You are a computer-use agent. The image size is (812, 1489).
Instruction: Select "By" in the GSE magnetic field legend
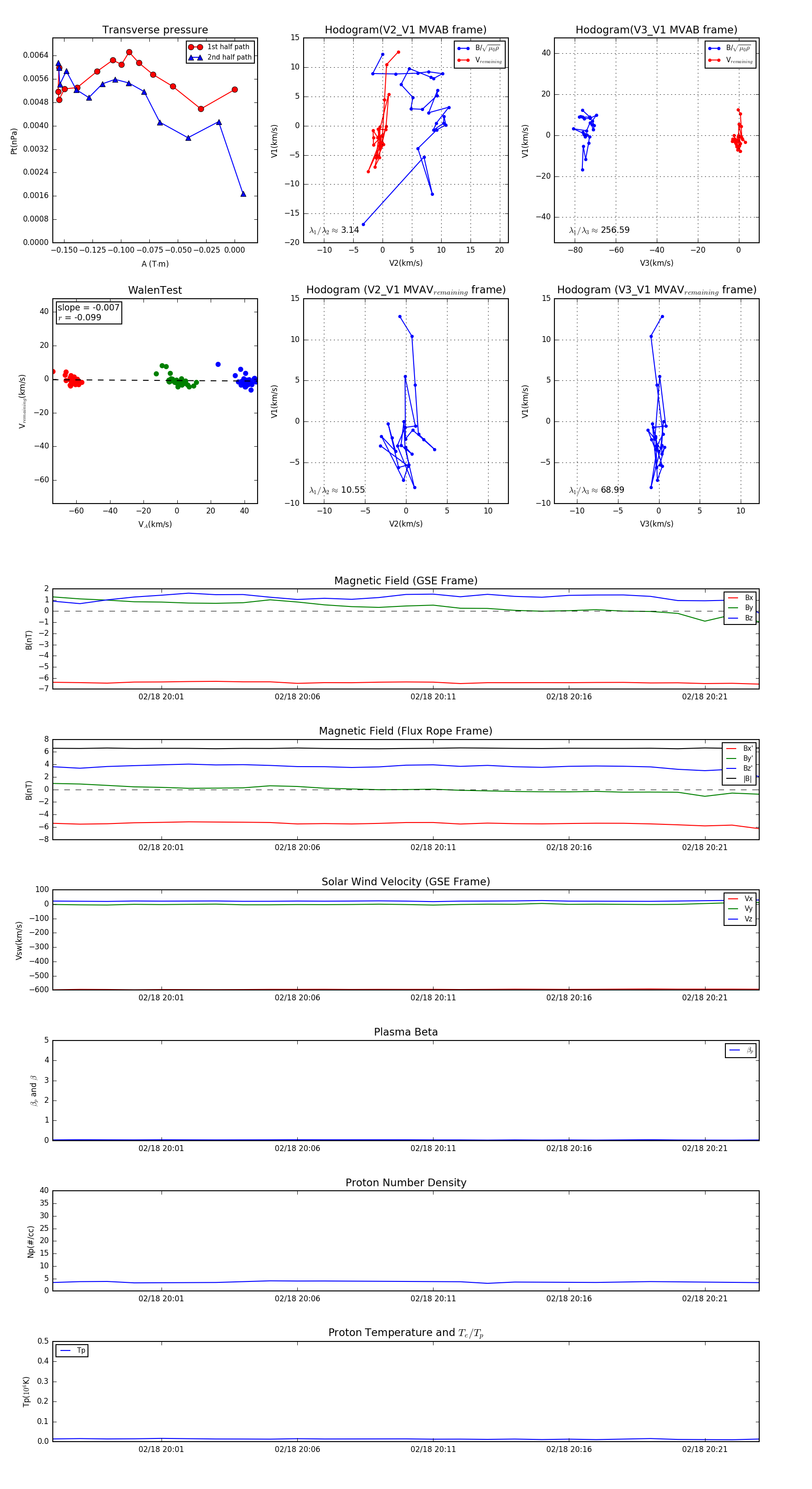click(740, 608)
